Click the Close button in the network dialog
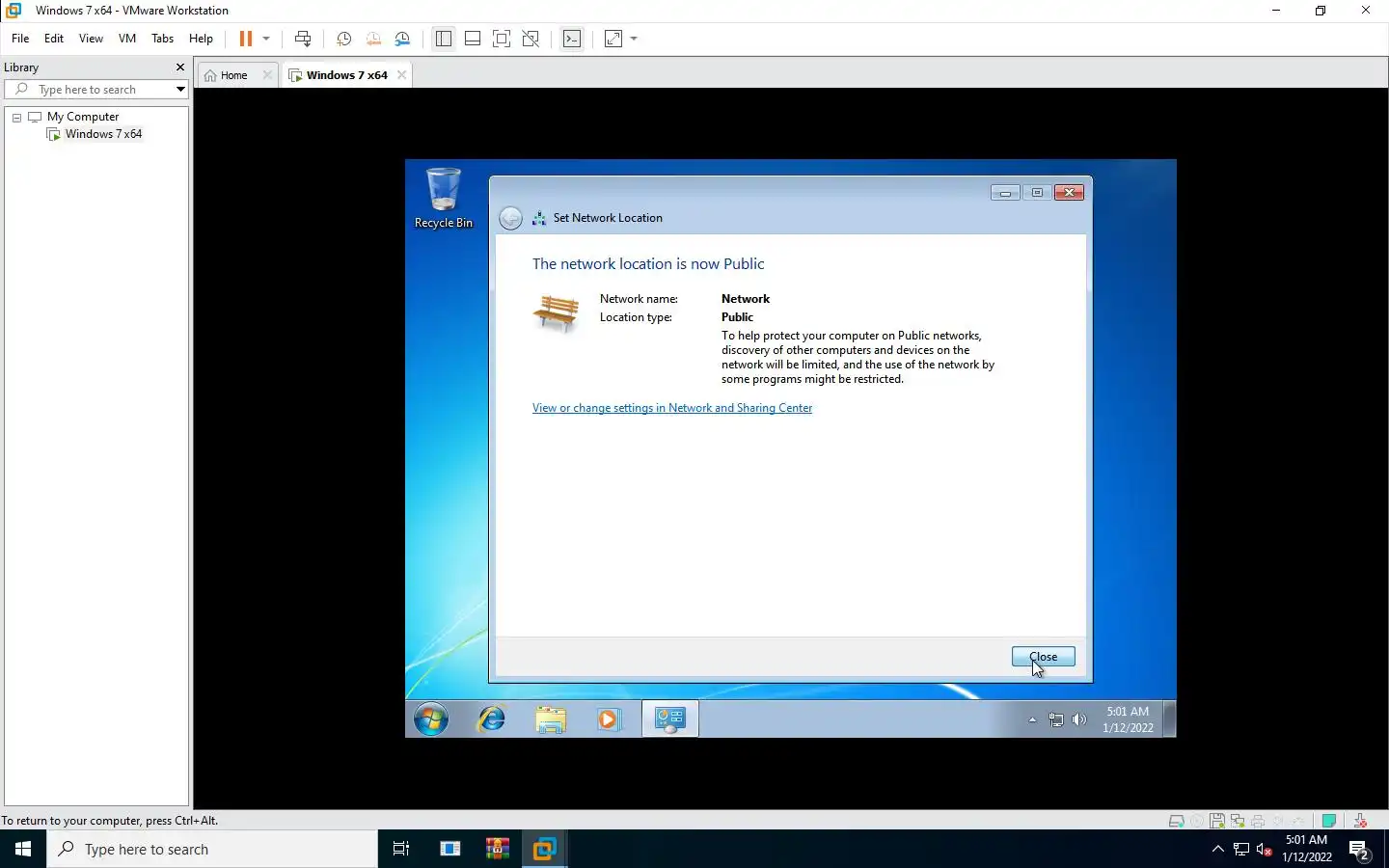This screenshot has width=1389, height=868. tap(1044, 657)
